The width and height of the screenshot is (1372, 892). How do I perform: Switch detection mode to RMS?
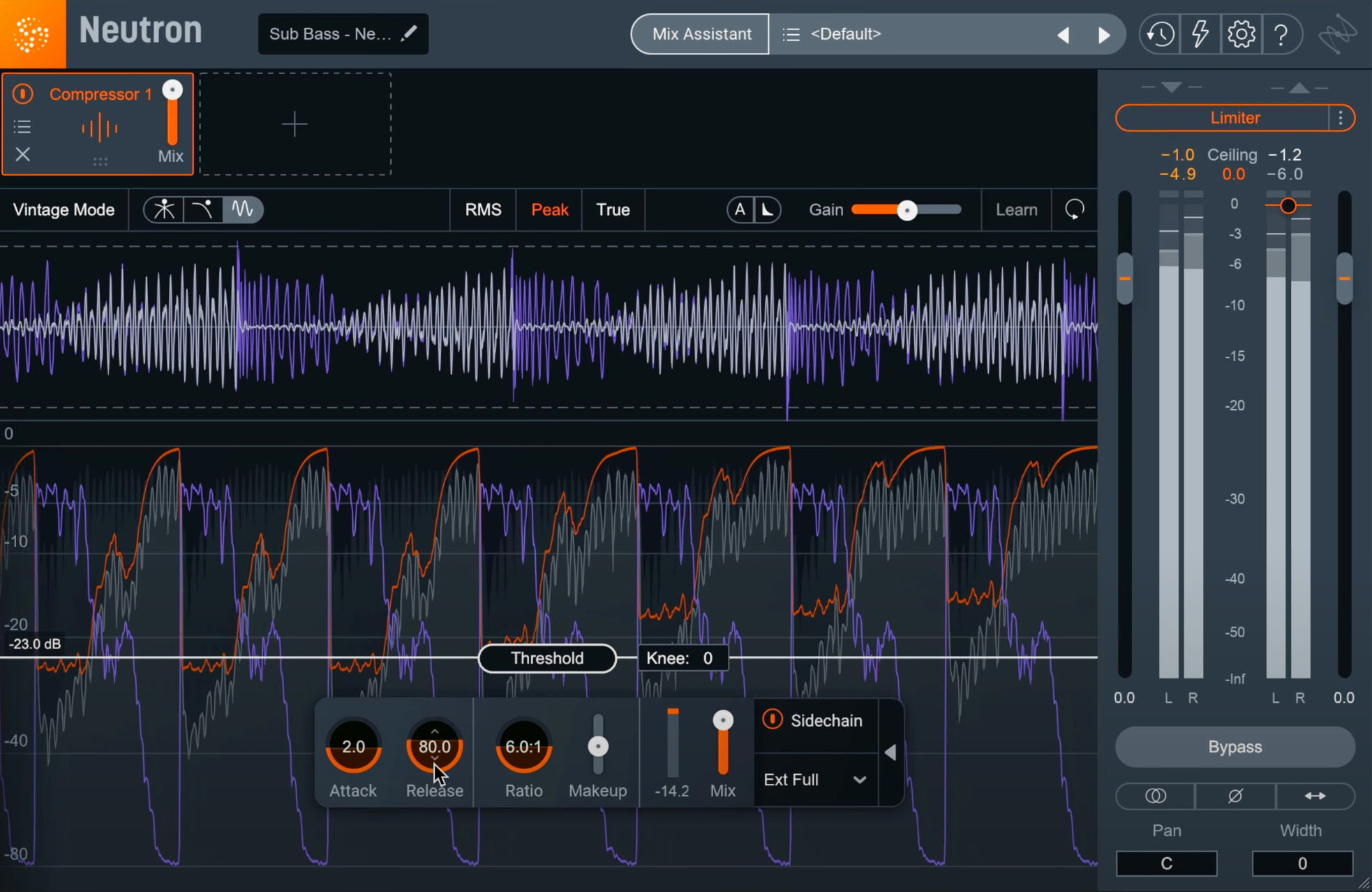(483, 209)
